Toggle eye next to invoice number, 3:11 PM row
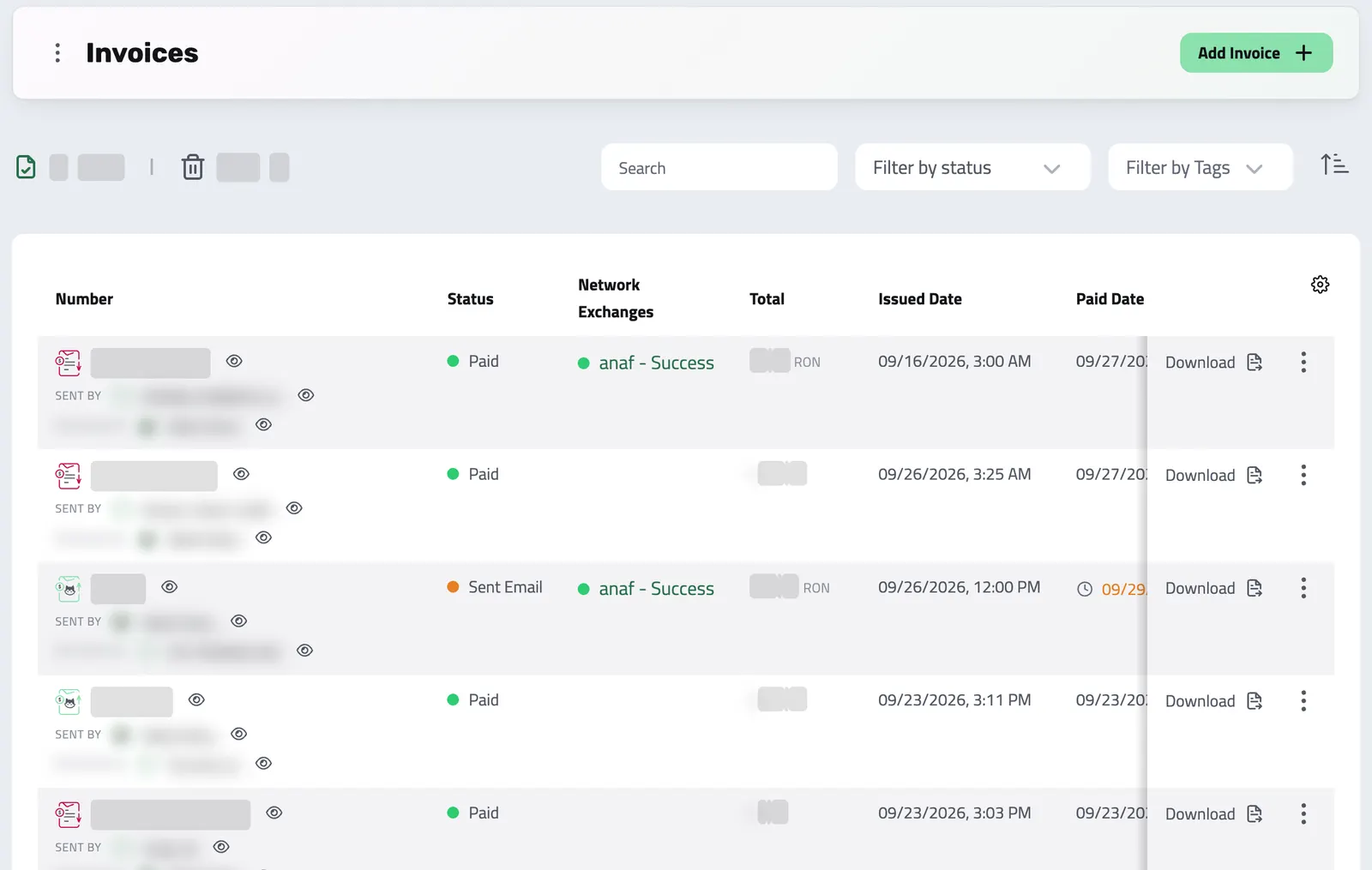 tap(196, 700)
